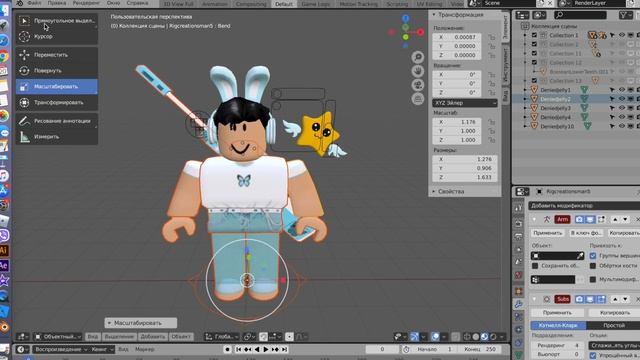Toggle viewport display icon on Subs modifier

point(590,299)
